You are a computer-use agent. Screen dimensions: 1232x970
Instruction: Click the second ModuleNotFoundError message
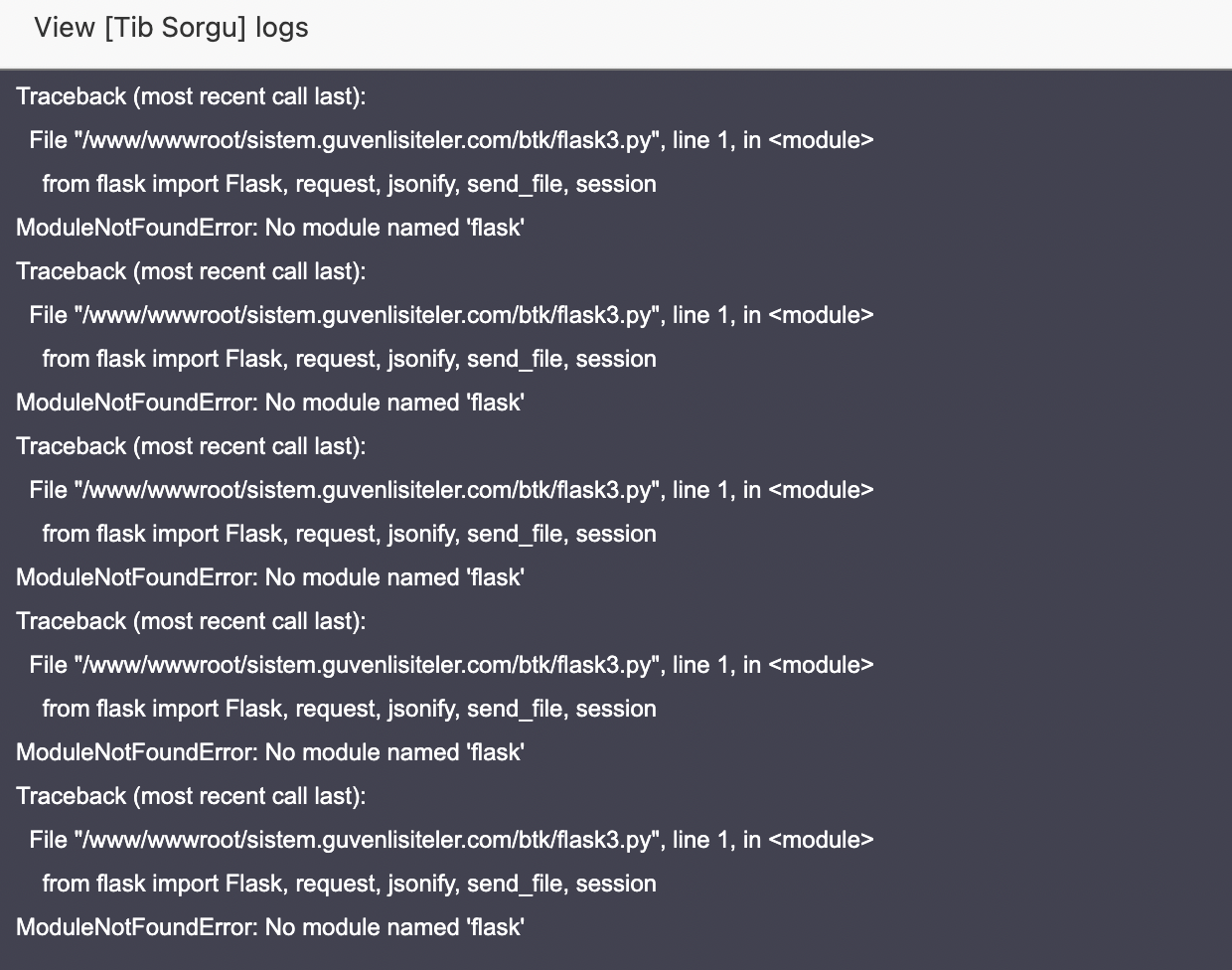pyautogui.click(x=270, y=403)
